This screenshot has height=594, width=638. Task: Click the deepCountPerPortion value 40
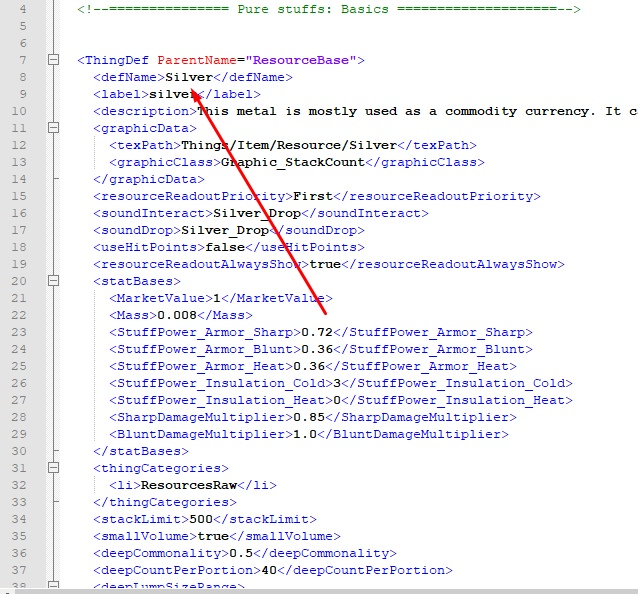pos(269,570)
